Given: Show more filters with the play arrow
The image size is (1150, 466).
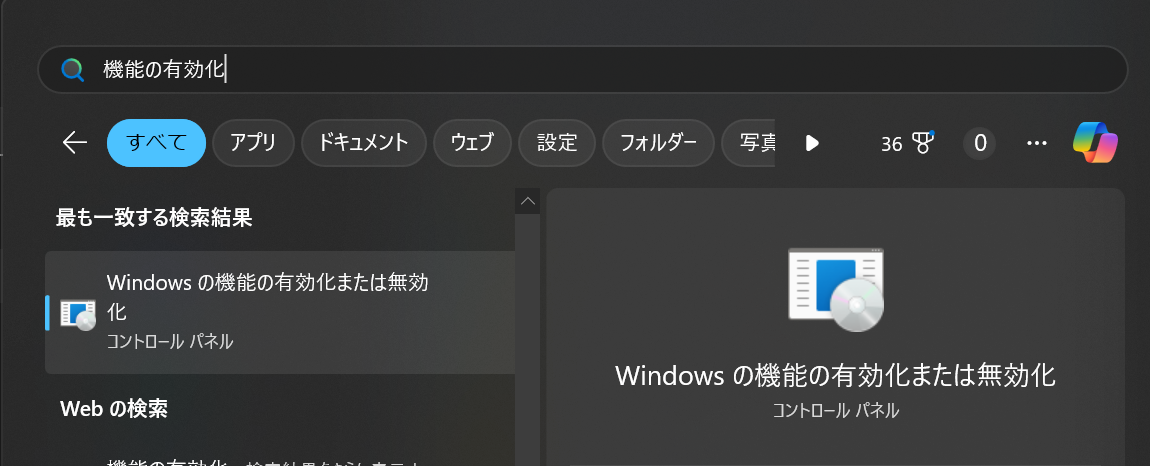Looking at the screenshot, I should [x=812, y=143].
